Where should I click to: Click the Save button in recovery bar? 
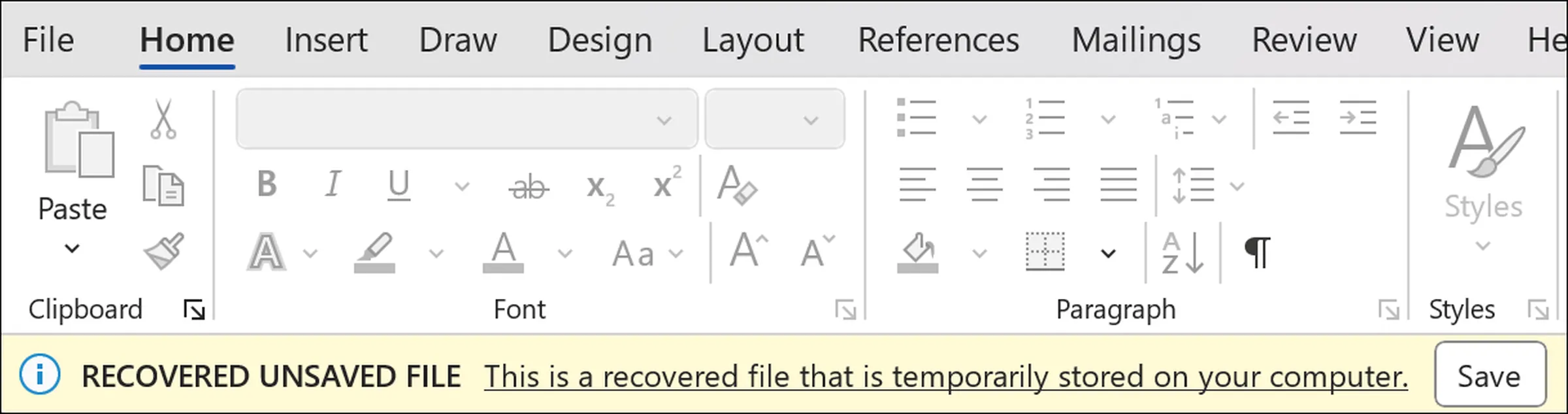[x=1490, y=375]
